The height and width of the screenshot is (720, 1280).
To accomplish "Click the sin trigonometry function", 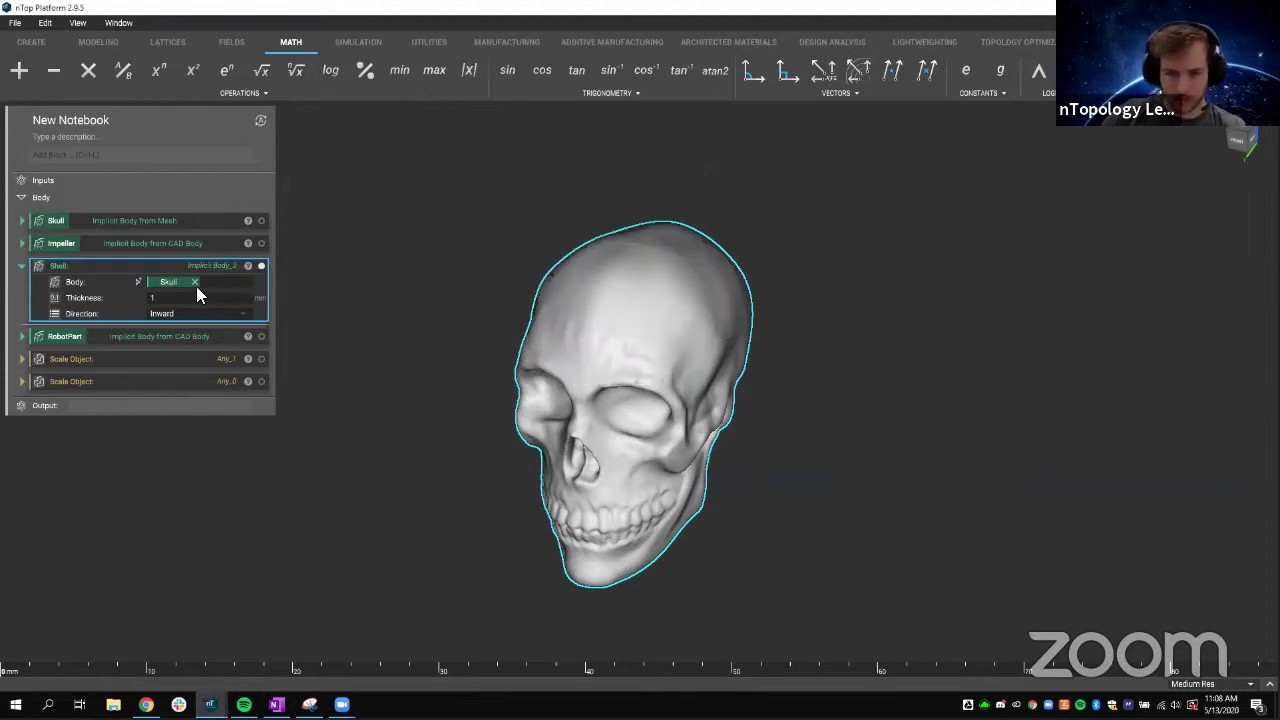I will coord(507,70).
